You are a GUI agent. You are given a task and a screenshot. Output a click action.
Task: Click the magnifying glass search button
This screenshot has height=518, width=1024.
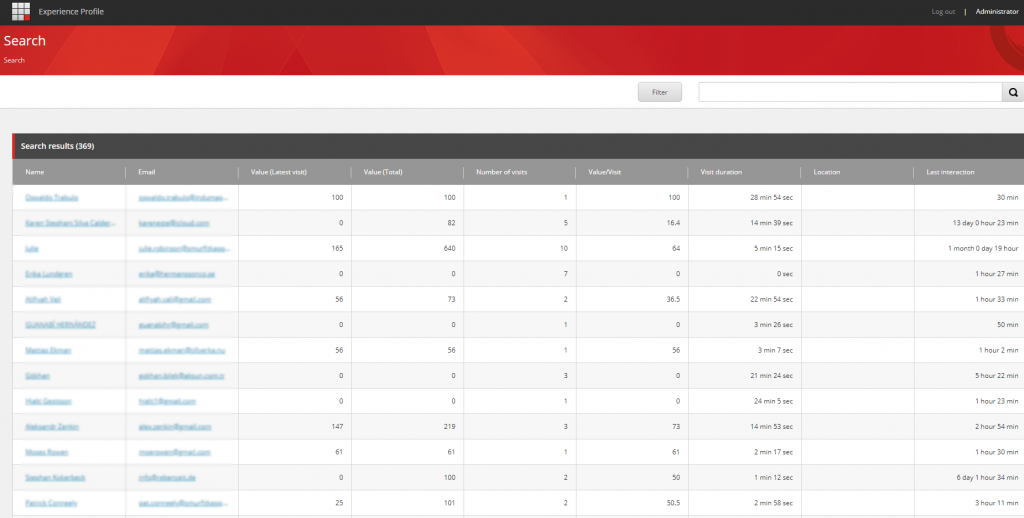pos(1012,92)
